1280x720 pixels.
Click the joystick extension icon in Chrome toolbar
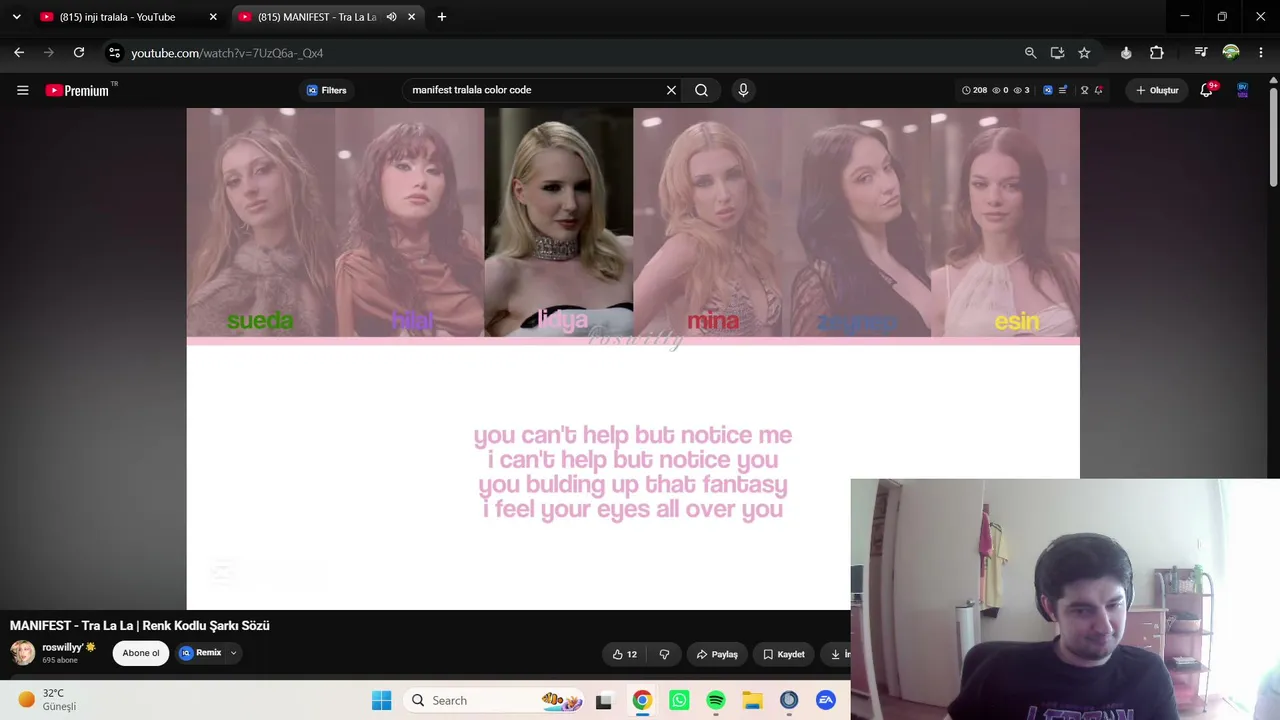pyautogui.click(x=1126, y=53)
